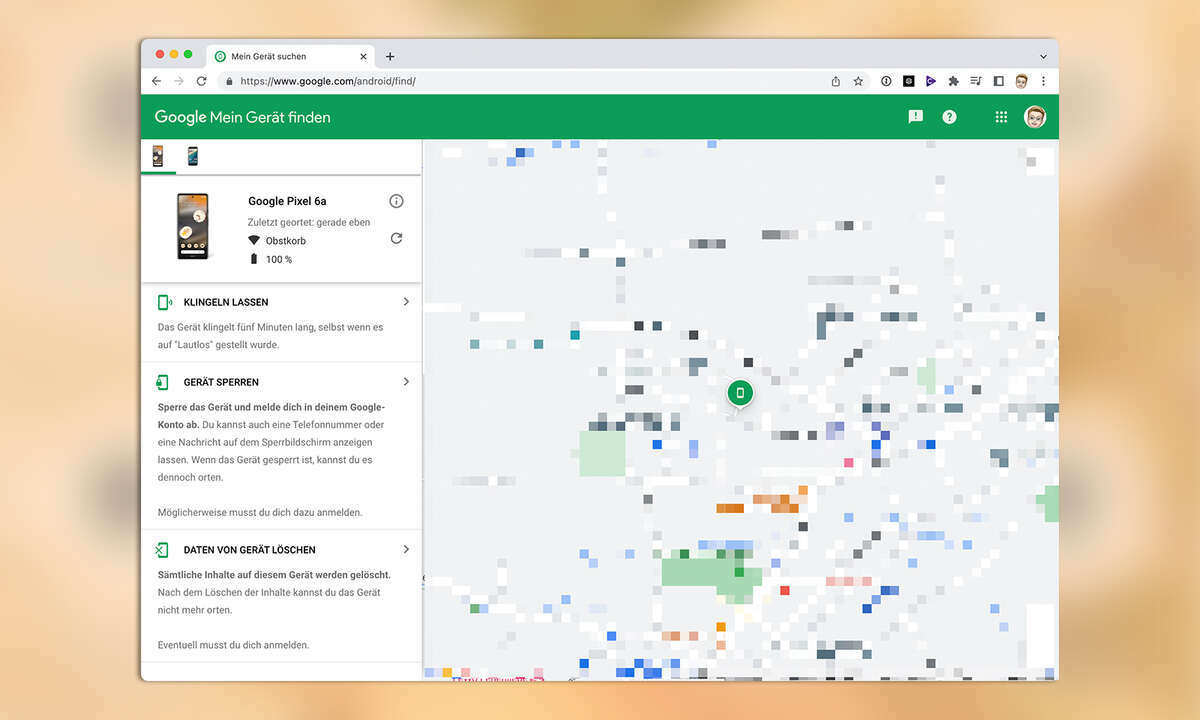1200x720 pixels.
Task: Click the Google Pixel 6a phone image
Action: [193, 227]
